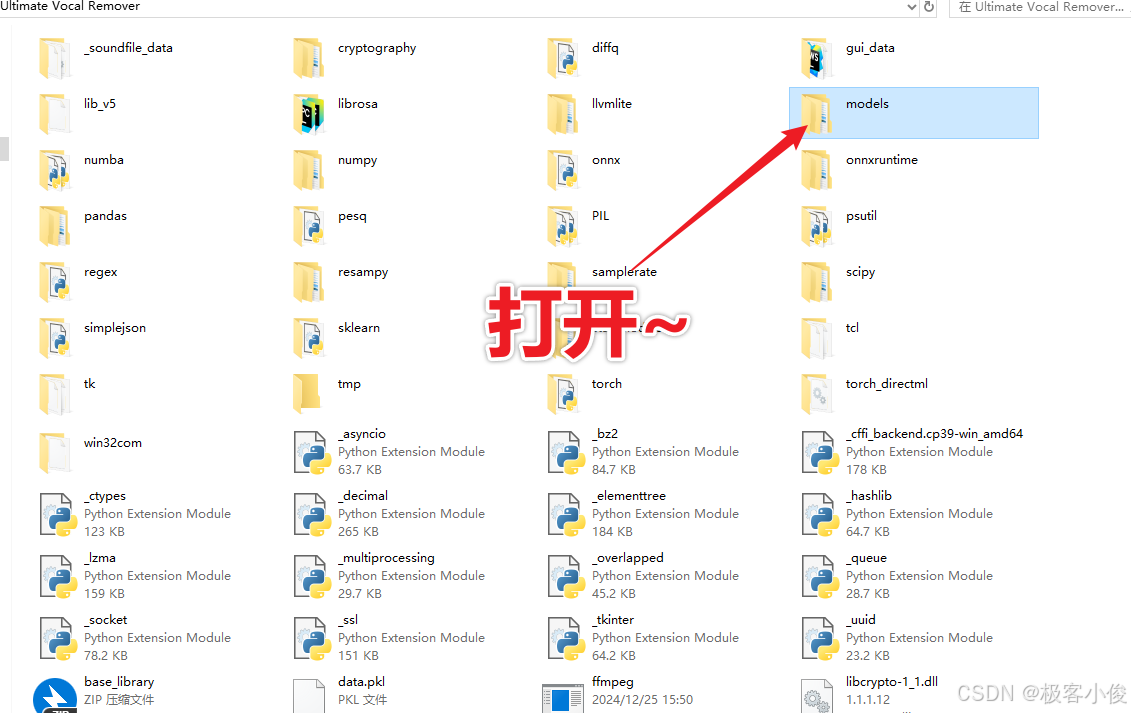Select the numba folder icon

click(56, 170)
